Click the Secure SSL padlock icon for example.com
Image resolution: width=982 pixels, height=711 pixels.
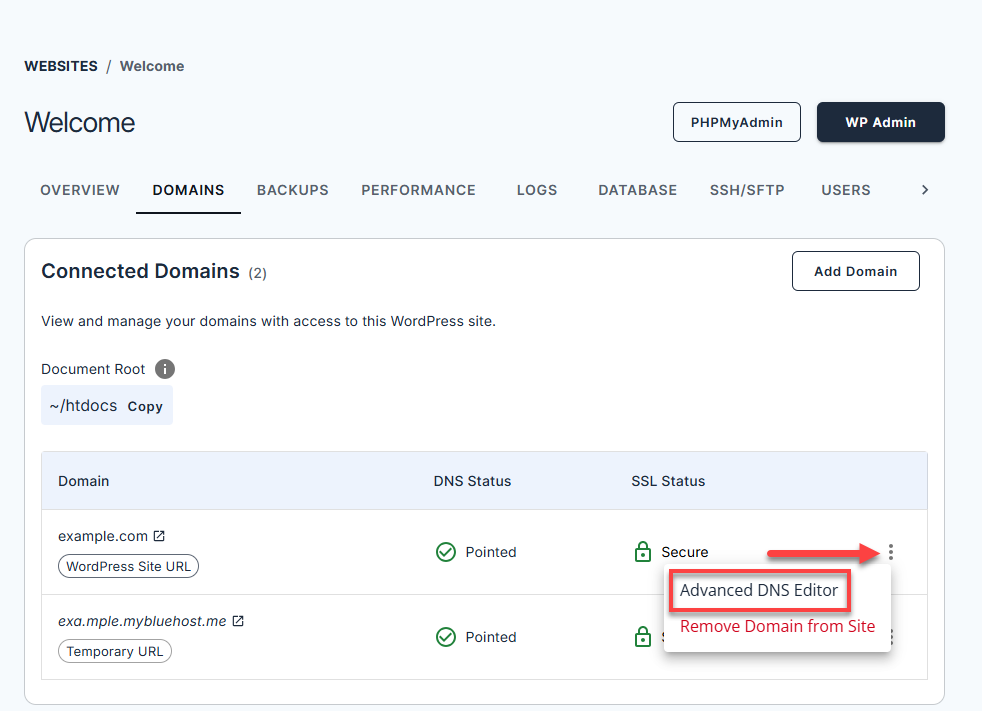click(x=643, y=551)
